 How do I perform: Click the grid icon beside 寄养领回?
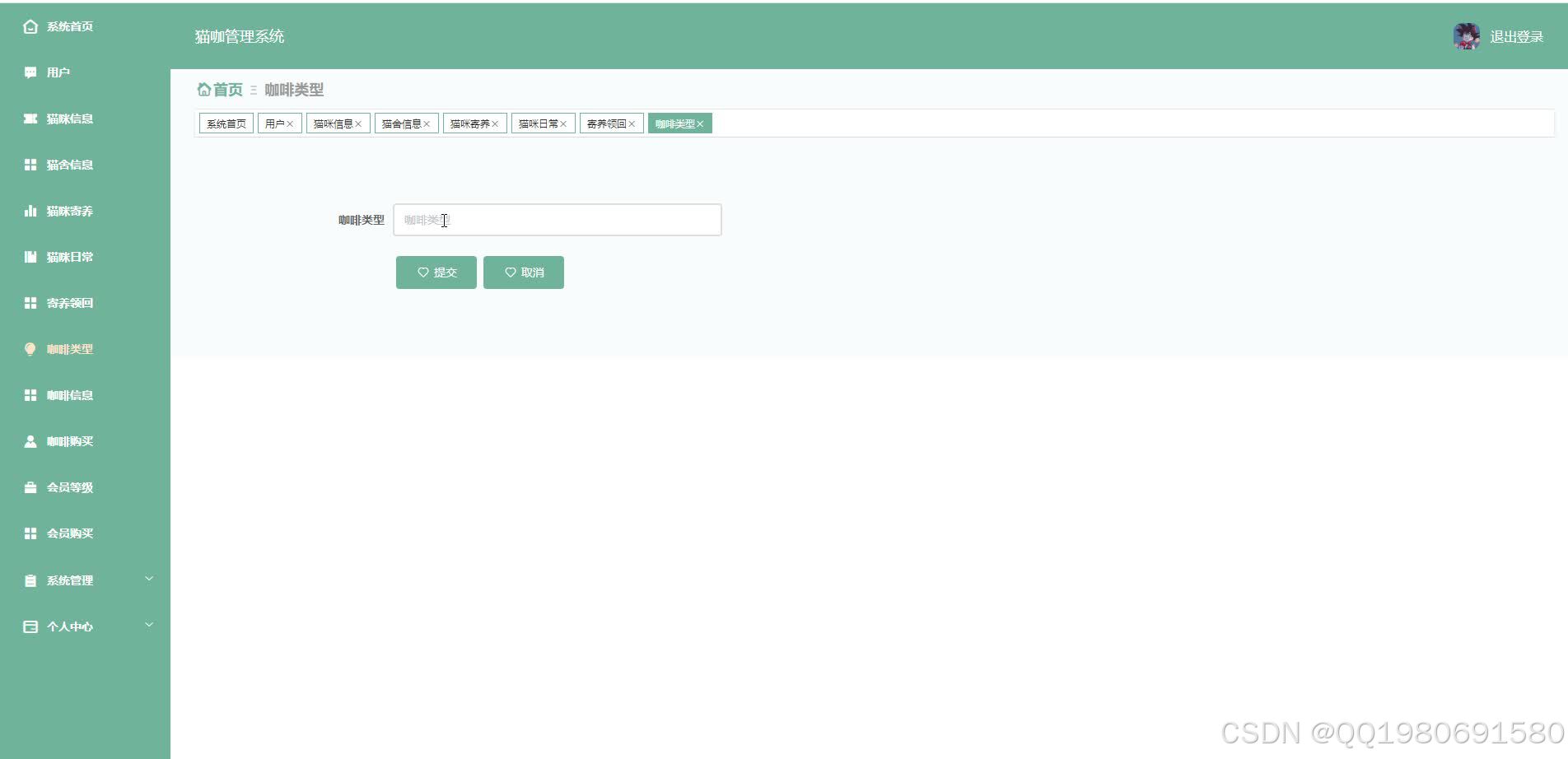(x=30, y=303)
